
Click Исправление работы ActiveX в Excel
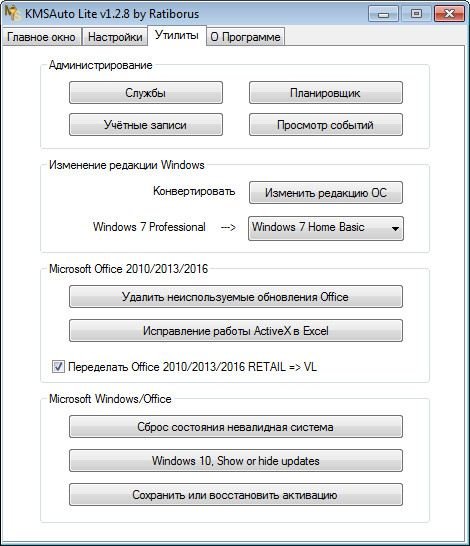click(x=236, y=330)
